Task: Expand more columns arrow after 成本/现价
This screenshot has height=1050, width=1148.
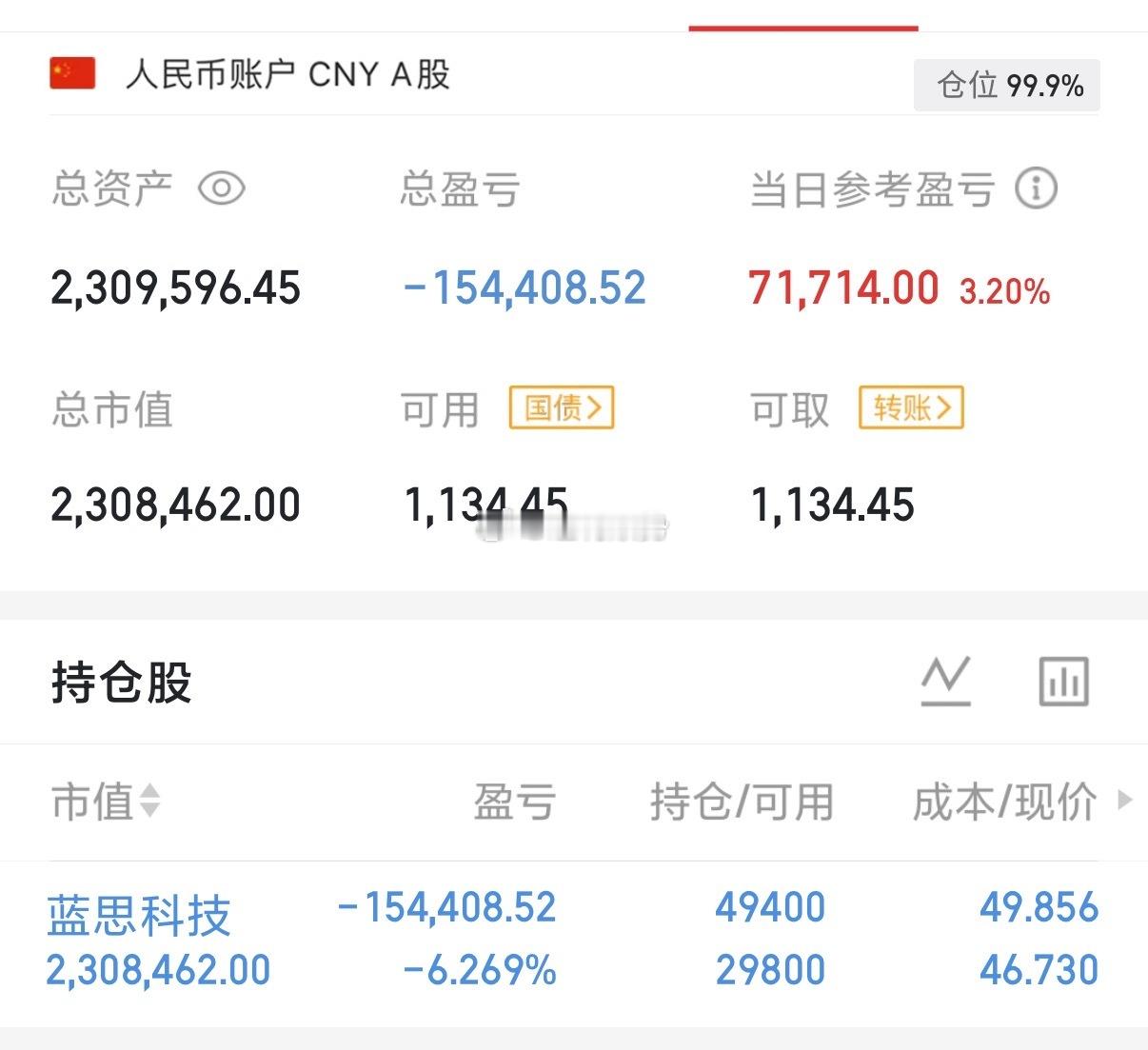Action: coord(1125,800)
